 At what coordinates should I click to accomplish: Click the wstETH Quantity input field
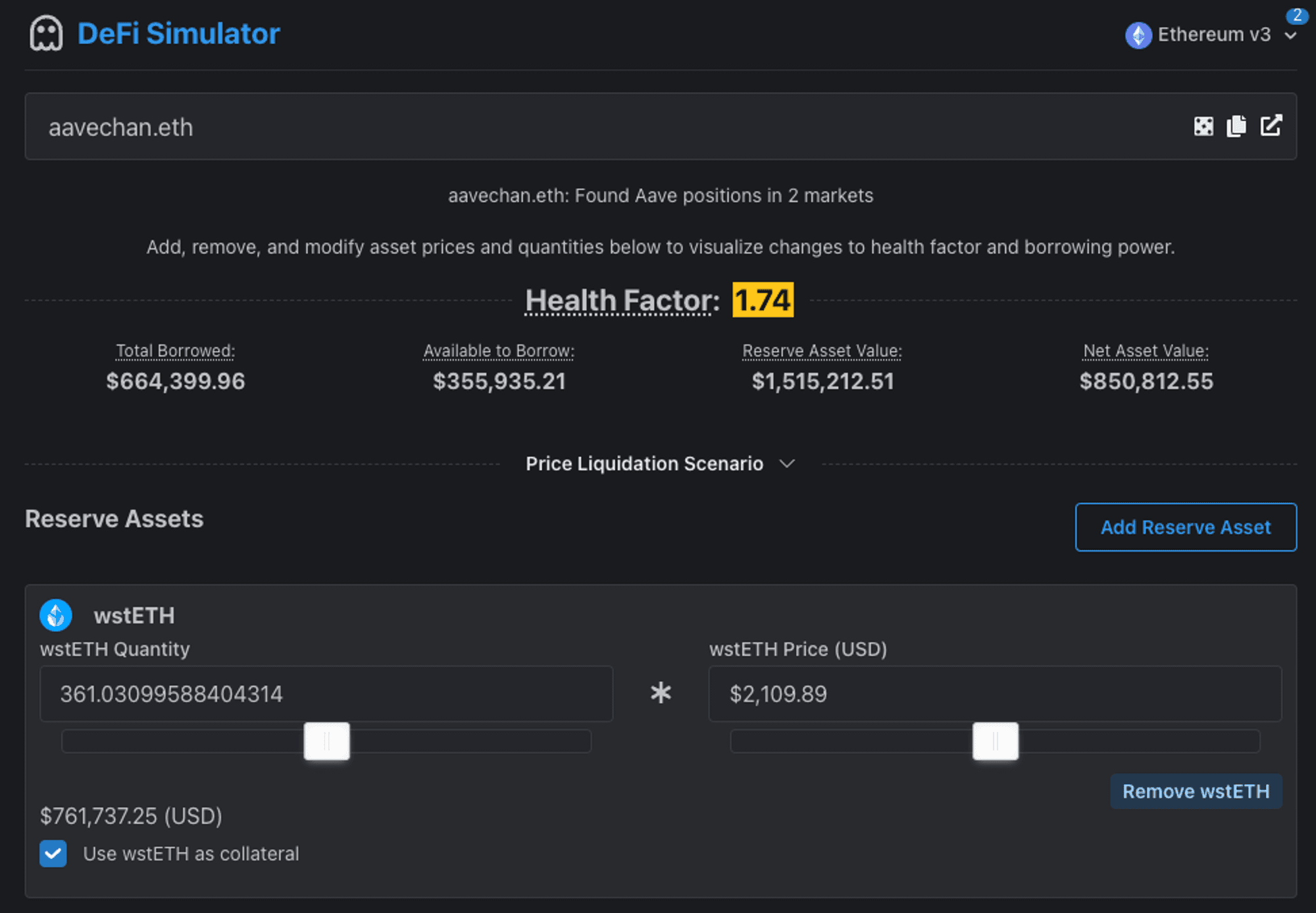point(326,694)
